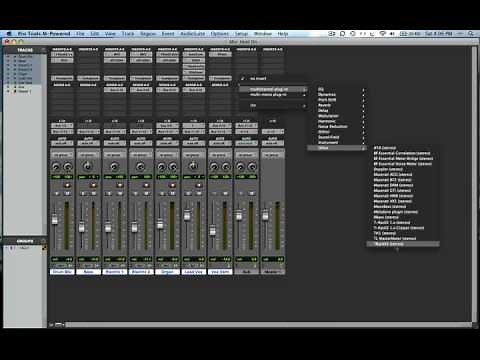Open the Drum Mix group selector
The image size is (480, 360).
tap(62, 155)
